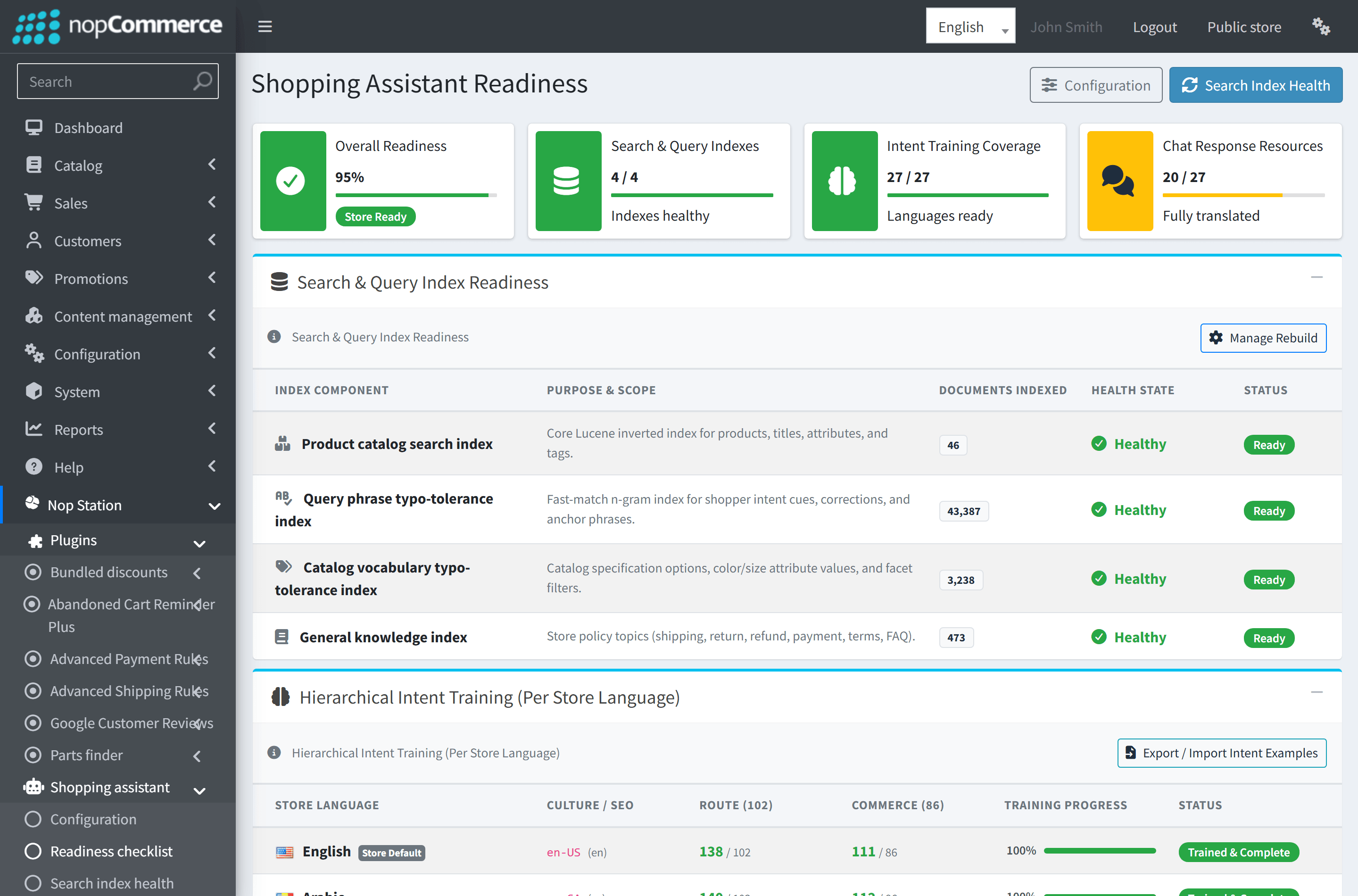Image resolution: width=1358 pixels, height=896 pixels.
Task: Click the Search & Query Indexes database icon
Action: [566, 181]
